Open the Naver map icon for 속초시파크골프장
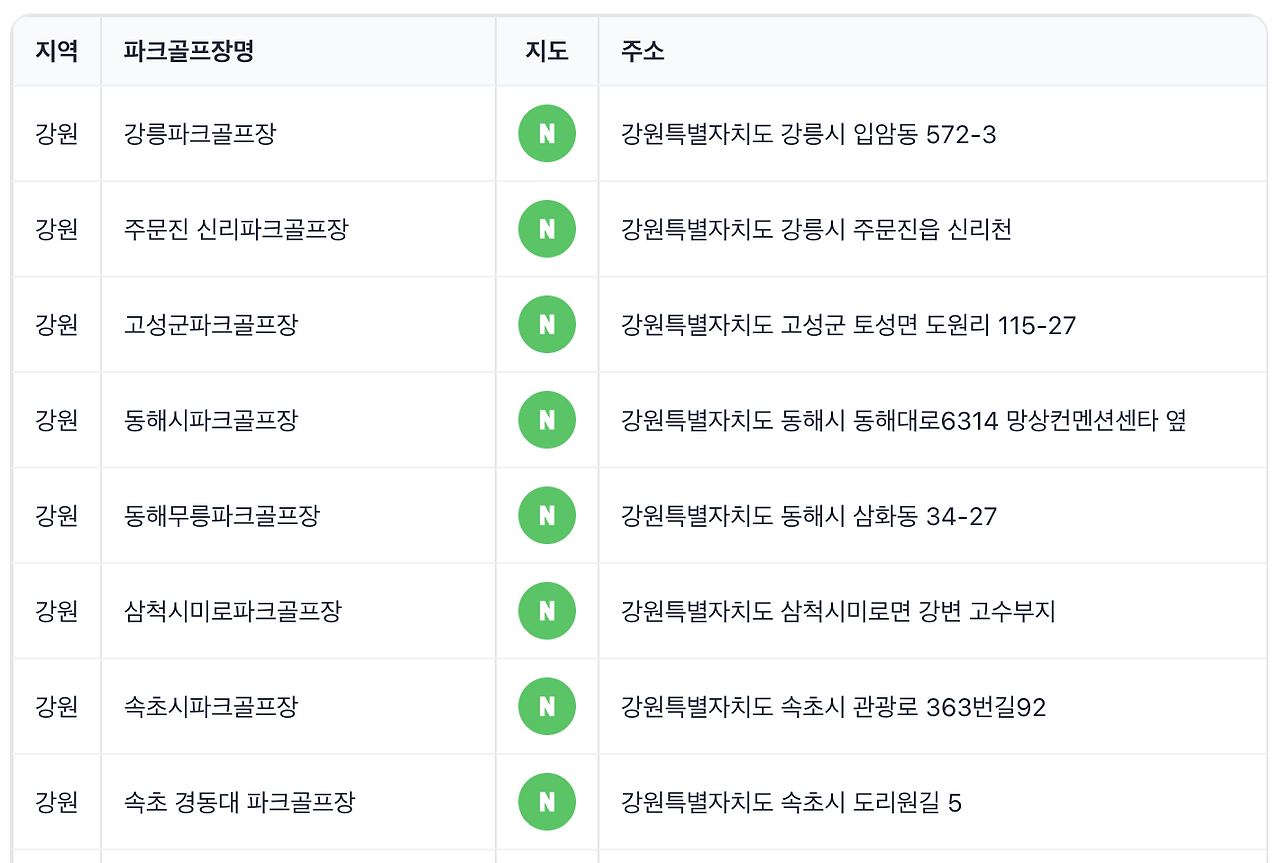Image resolution: width=1280 pixels, height=863 pixels. coord(546,706)
